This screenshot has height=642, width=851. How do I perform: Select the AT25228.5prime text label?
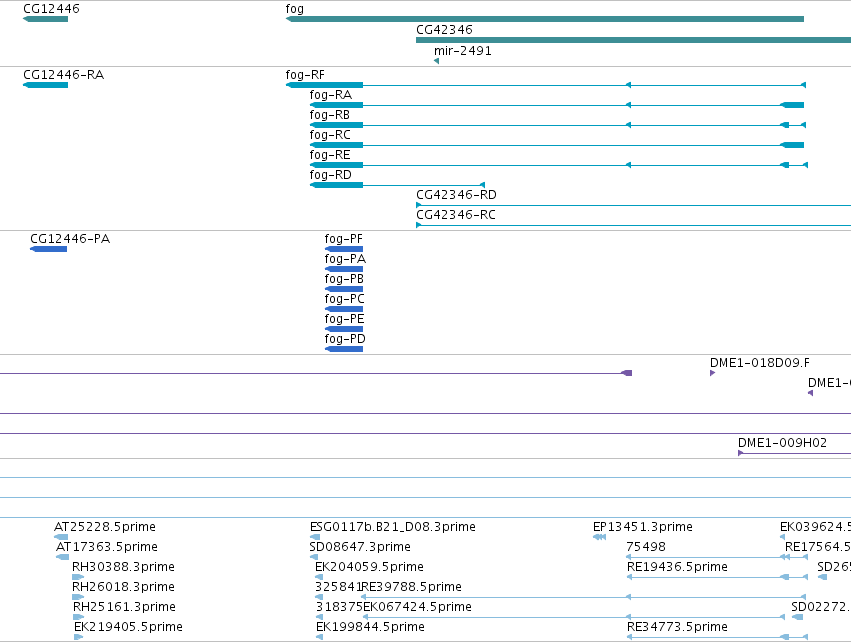(x=105, y=527)
